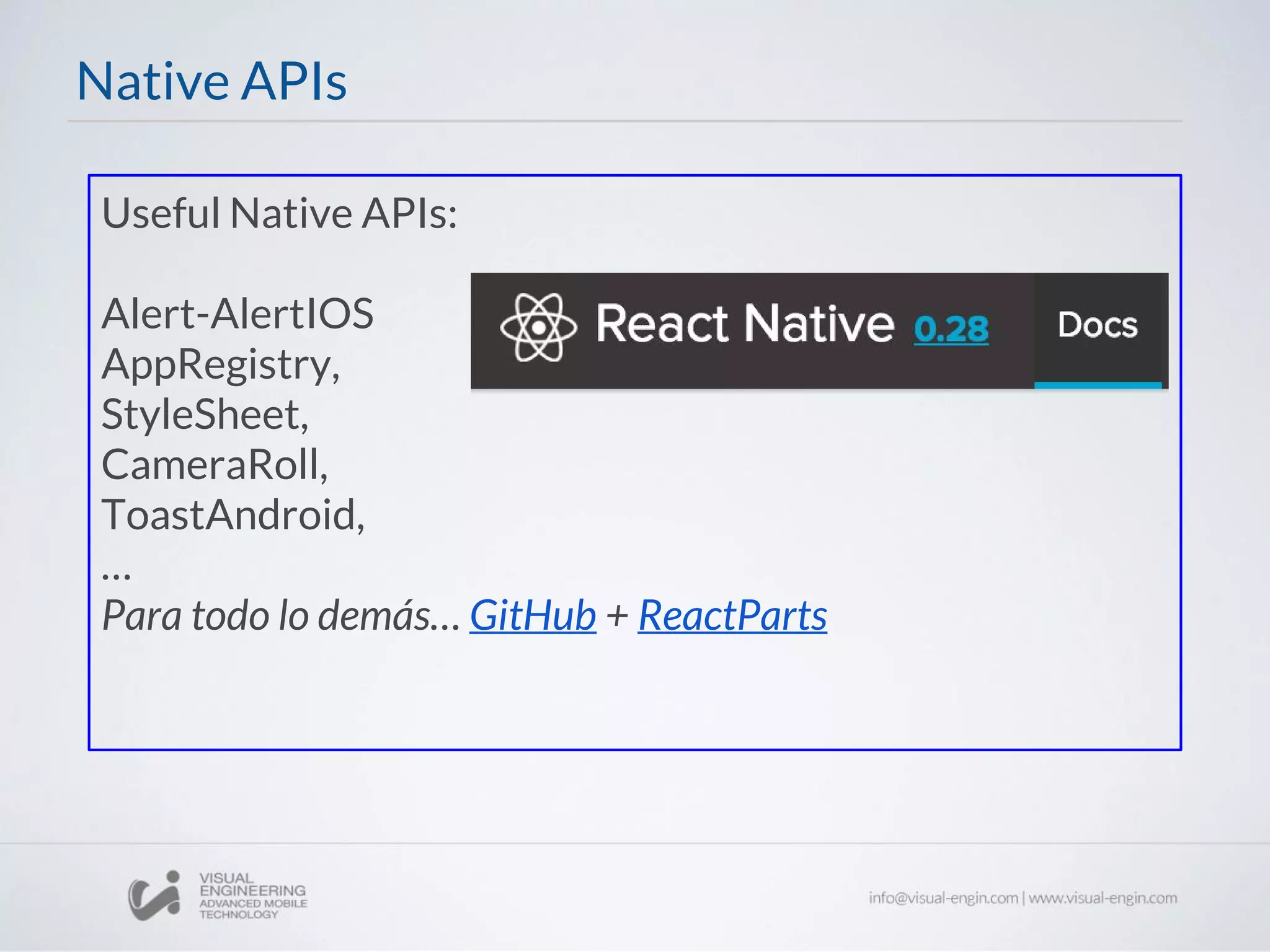The width and height of the screenshot is (1270, 952).
Task: Click the 'StyleSheet,' list line
Action: 205,414
